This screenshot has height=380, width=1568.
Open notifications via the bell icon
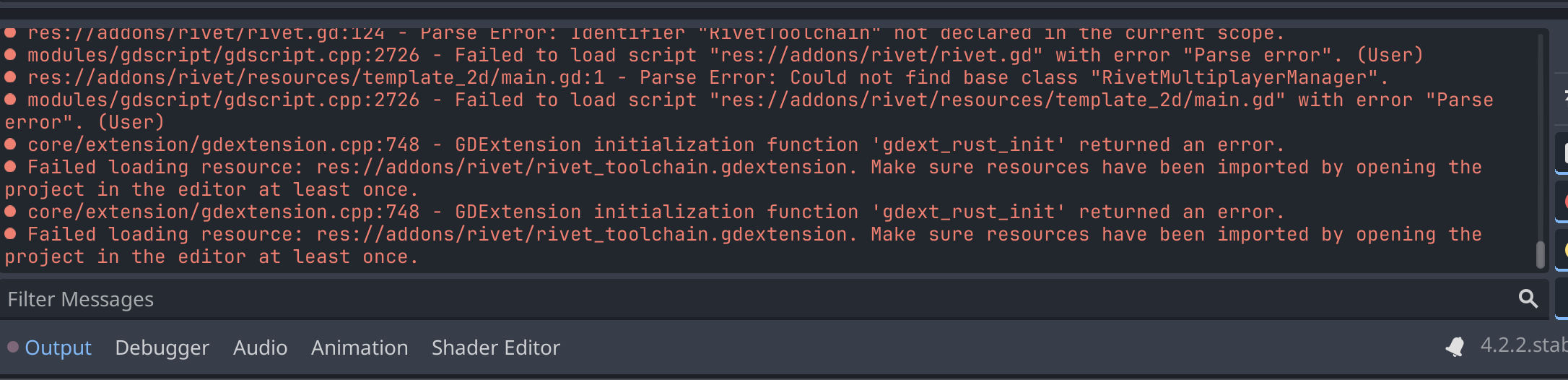click(x=1455, y=347)
